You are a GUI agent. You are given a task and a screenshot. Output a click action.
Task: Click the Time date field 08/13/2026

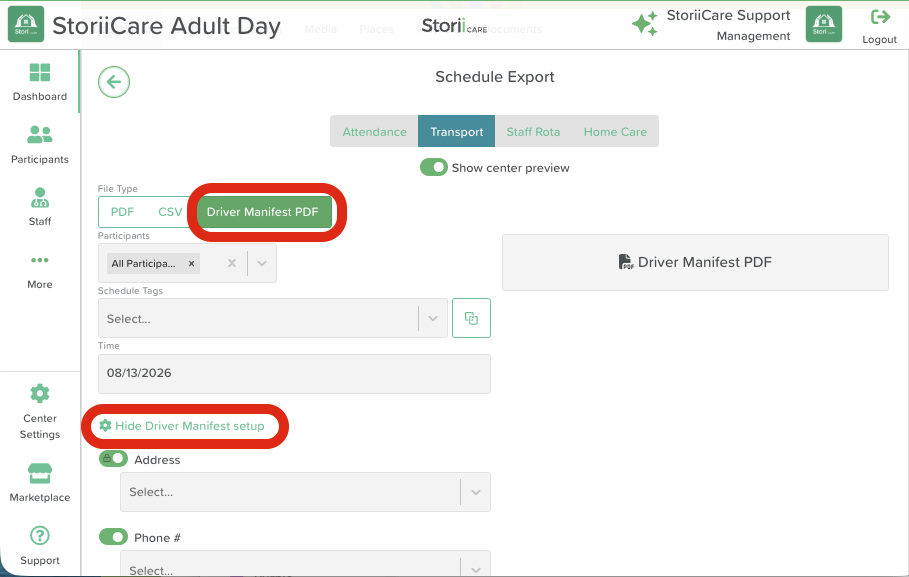[294, 373]
